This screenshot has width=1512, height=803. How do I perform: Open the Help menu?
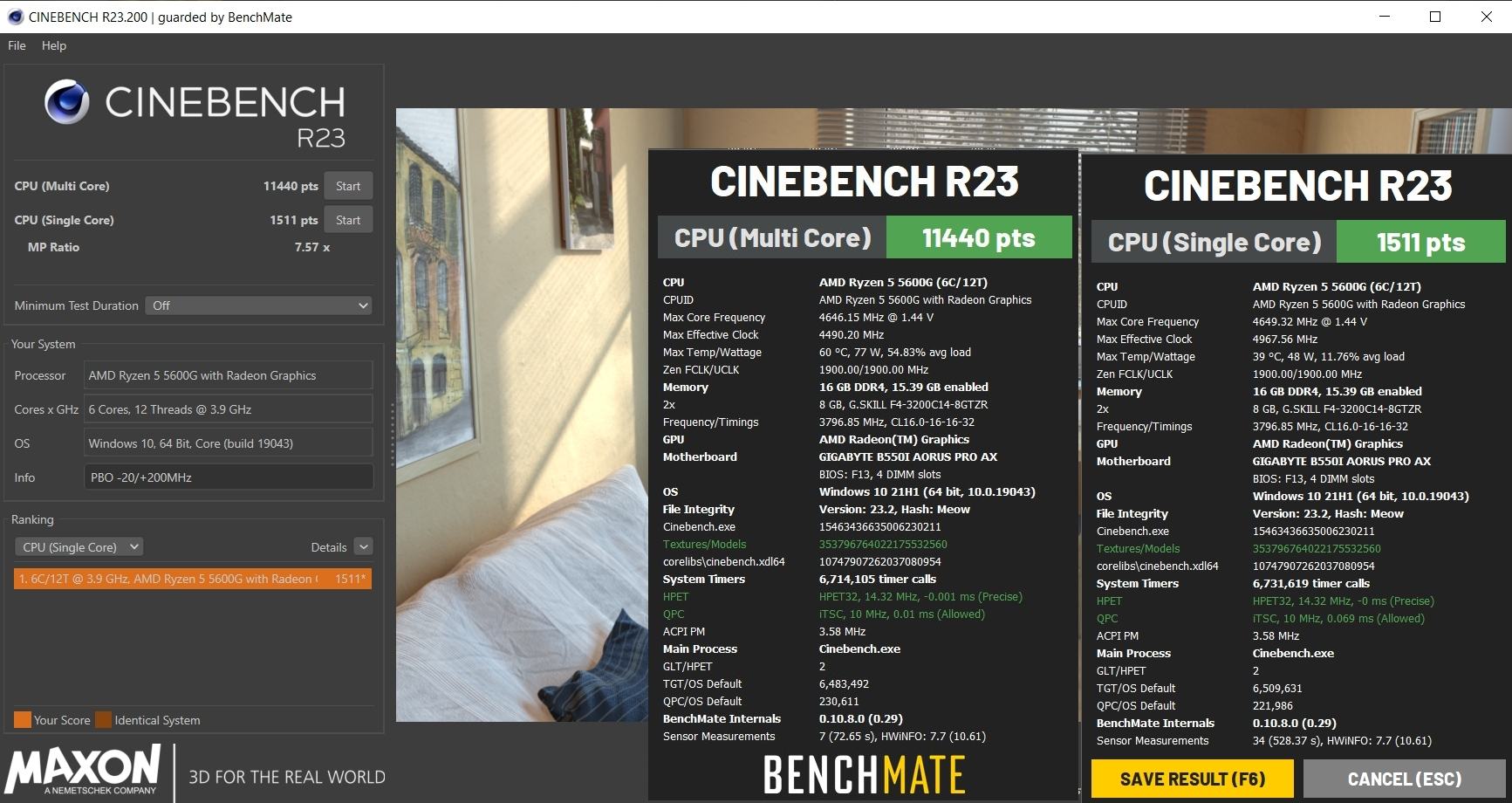pos(54,45)
